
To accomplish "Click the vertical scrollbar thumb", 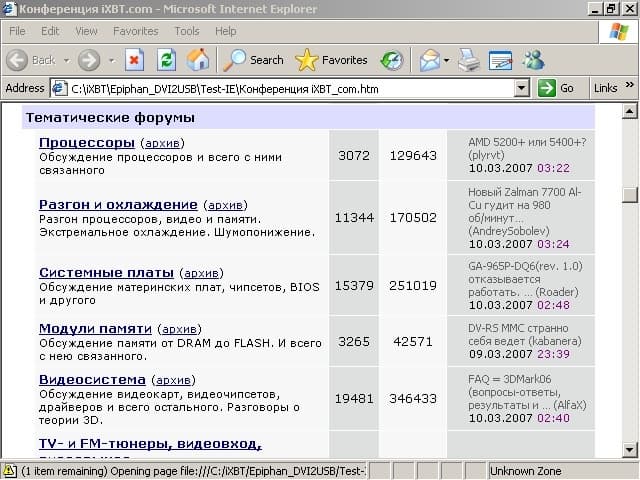I will pyautogui.click(x=629, y=194).
